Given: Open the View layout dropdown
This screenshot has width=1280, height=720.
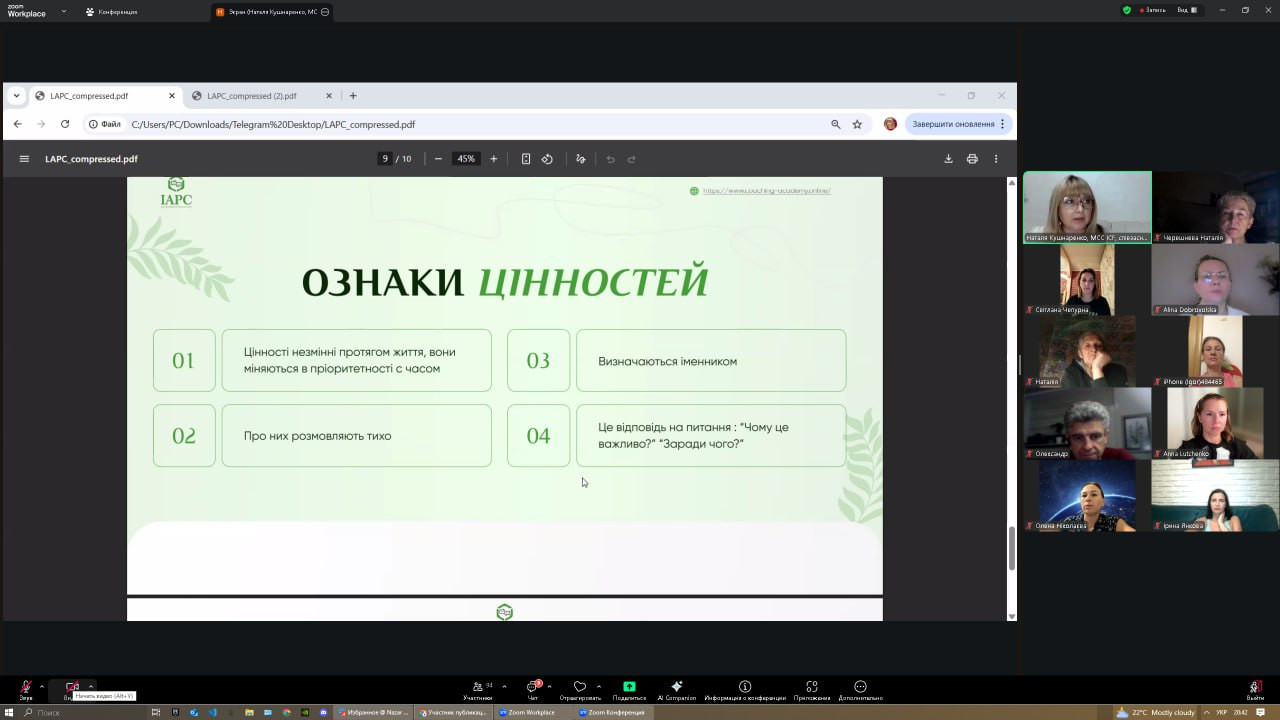Looking at the screenshot, I should coord(1187,10).
